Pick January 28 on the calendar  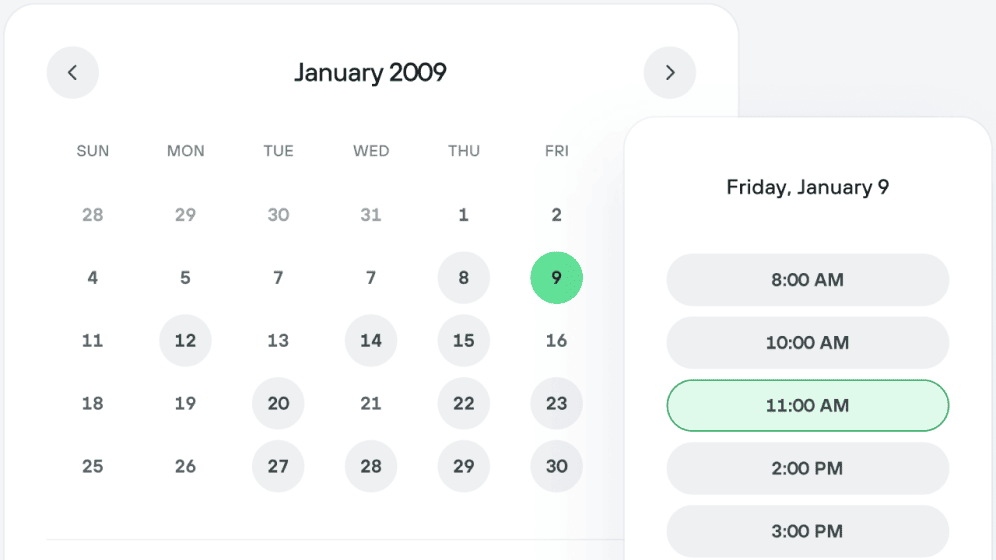[371, 467]
